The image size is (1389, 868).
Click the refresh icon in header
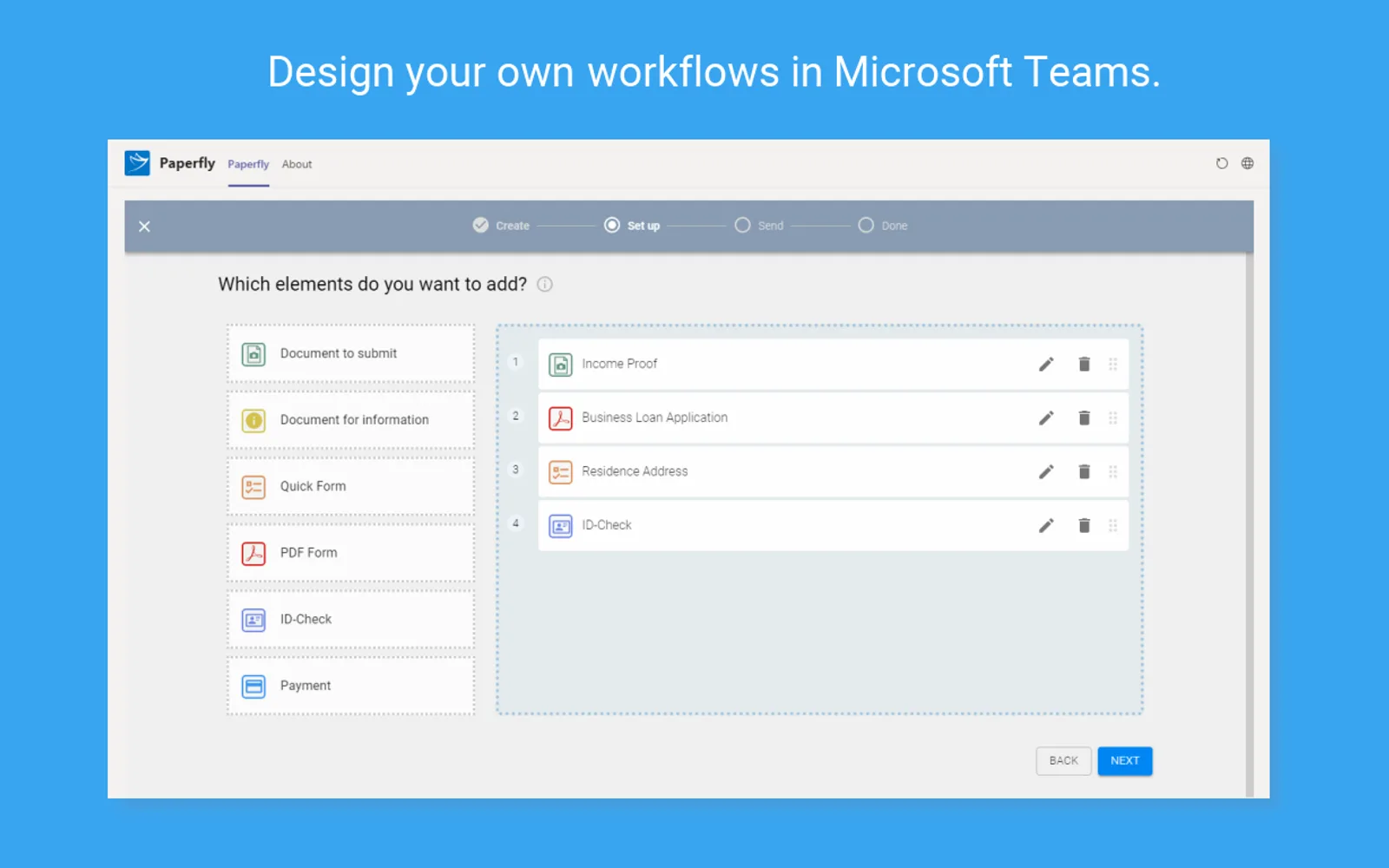tap(1221, 163)
